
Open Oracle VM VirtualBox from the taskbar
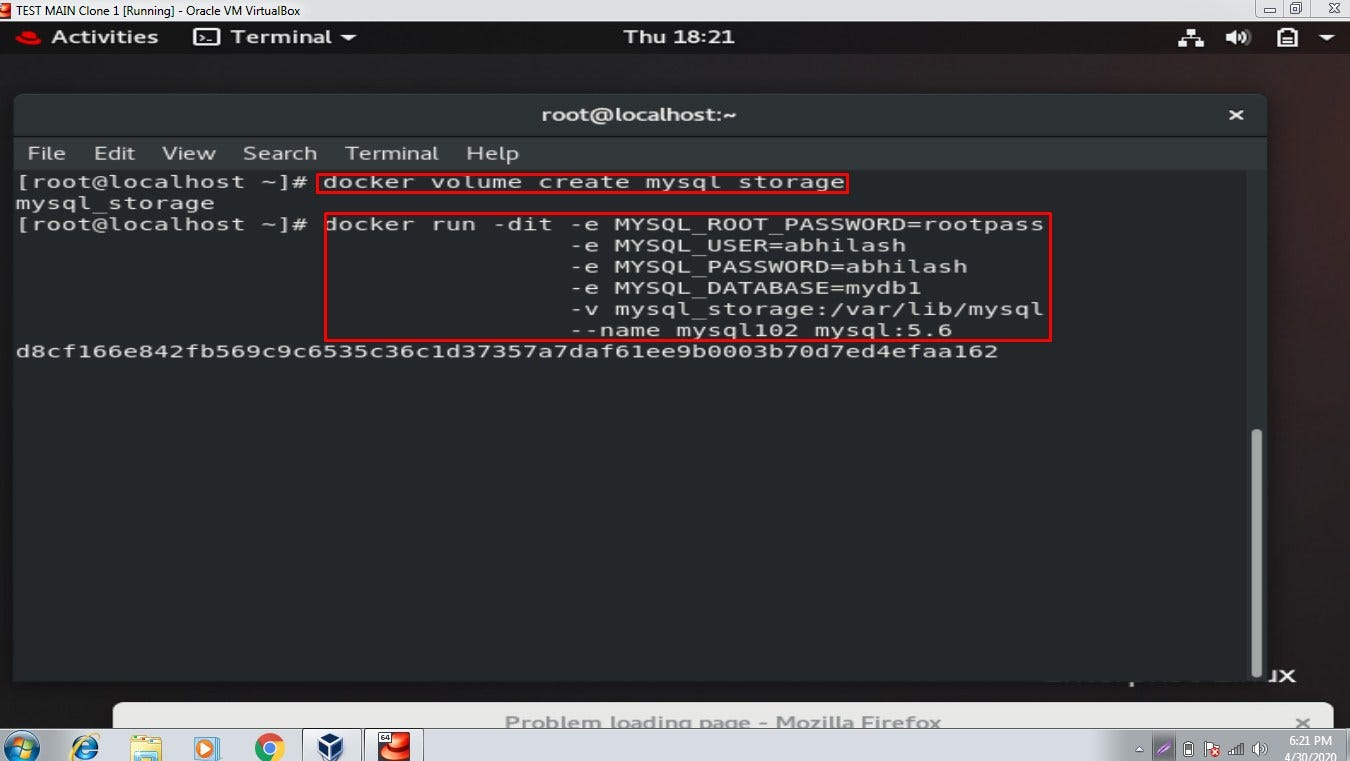(330, 745)
